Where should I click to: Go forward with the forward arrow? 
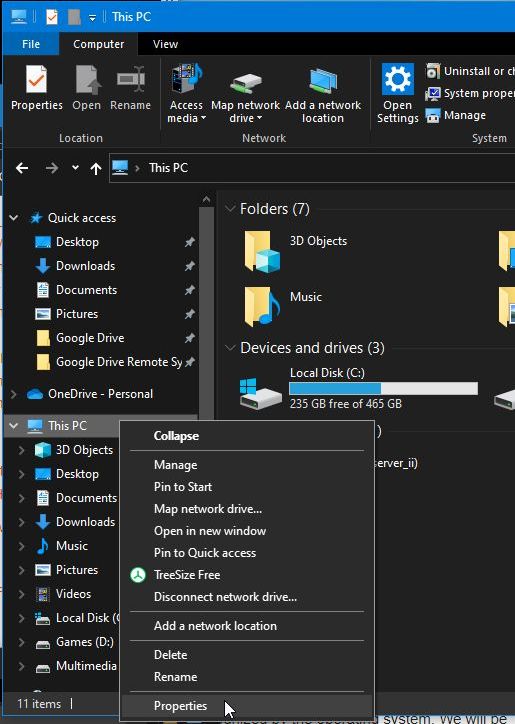52,168
